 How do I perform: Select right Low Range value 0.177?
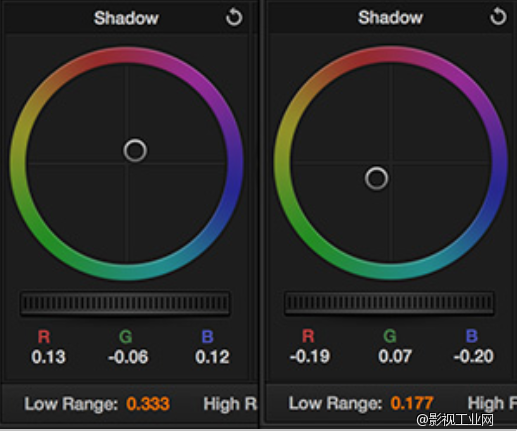pyautogui.click(x=412, y=403)
